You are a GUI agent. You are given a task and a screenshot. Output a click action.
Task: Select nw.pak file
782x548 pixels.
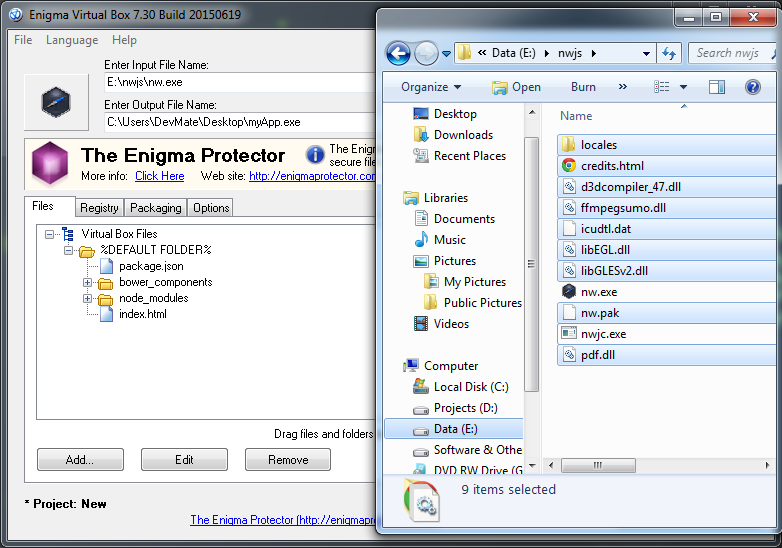tap(667, 313)
